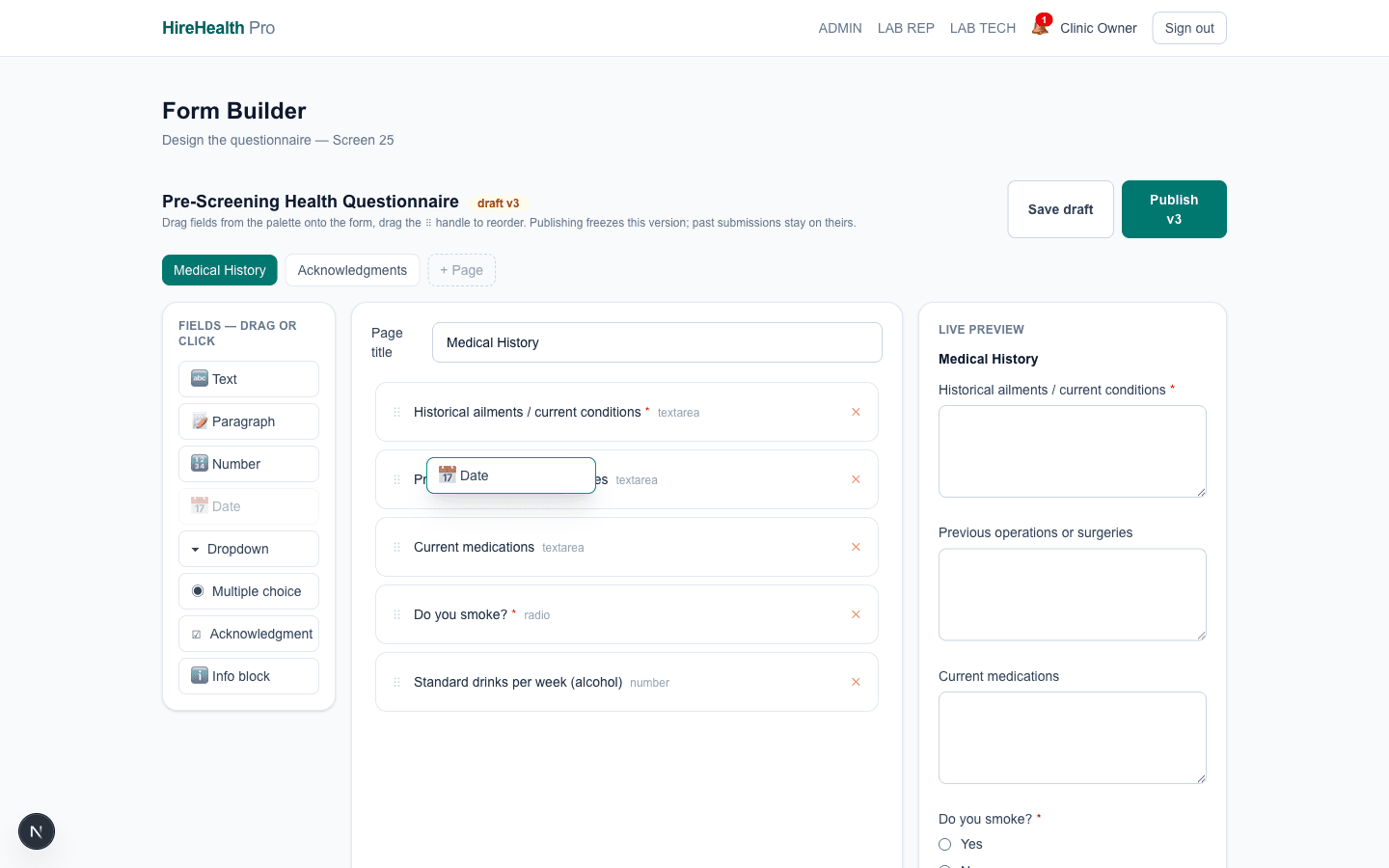Viewport: 1389px width, 868px height.
Task: Click the Publish v3 button
Action: 1174,209
